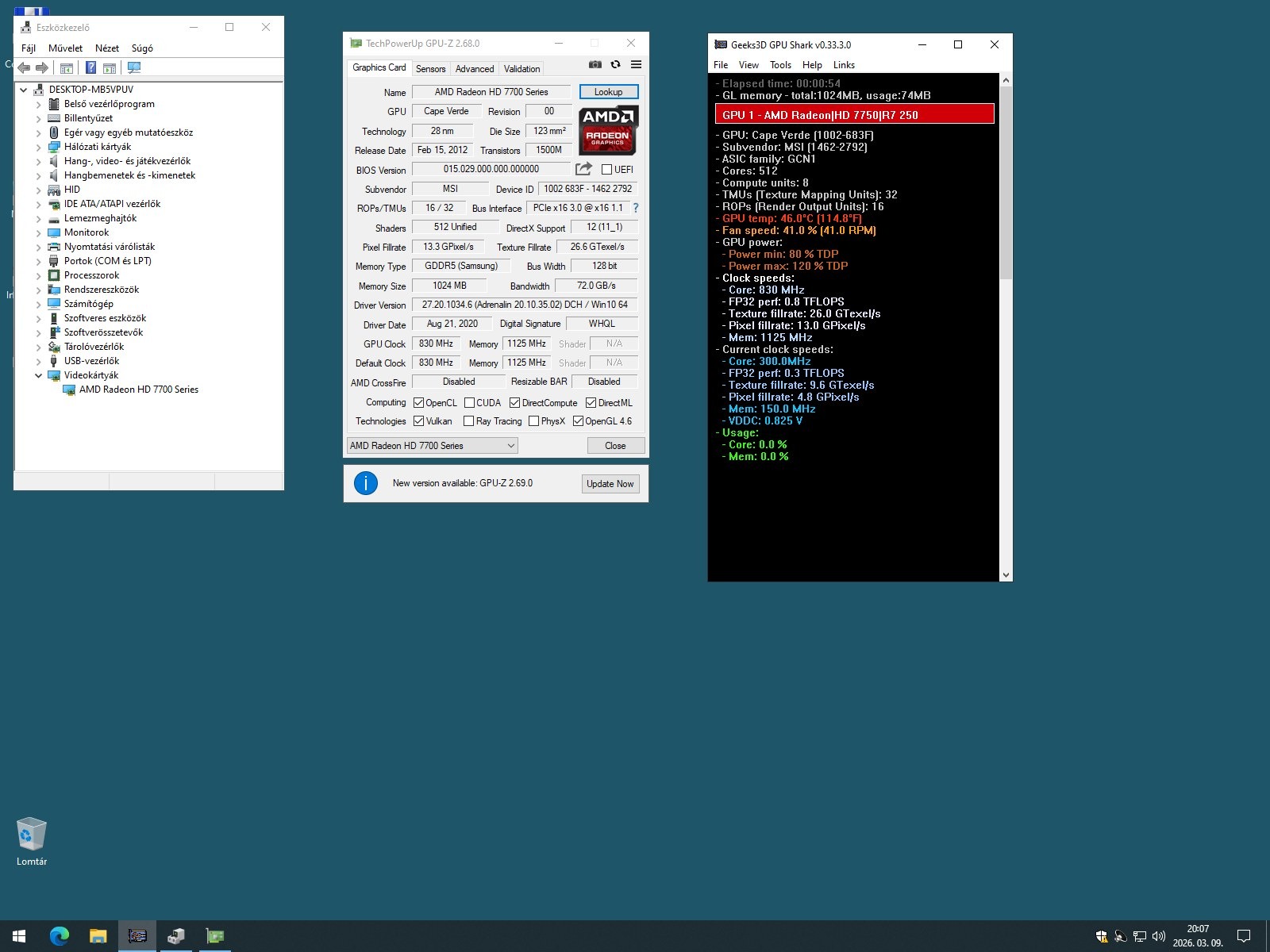This screenshot has width=1270, height=952.
Task: Open the volume control in system tray
Action: (x=1159, y=936)
